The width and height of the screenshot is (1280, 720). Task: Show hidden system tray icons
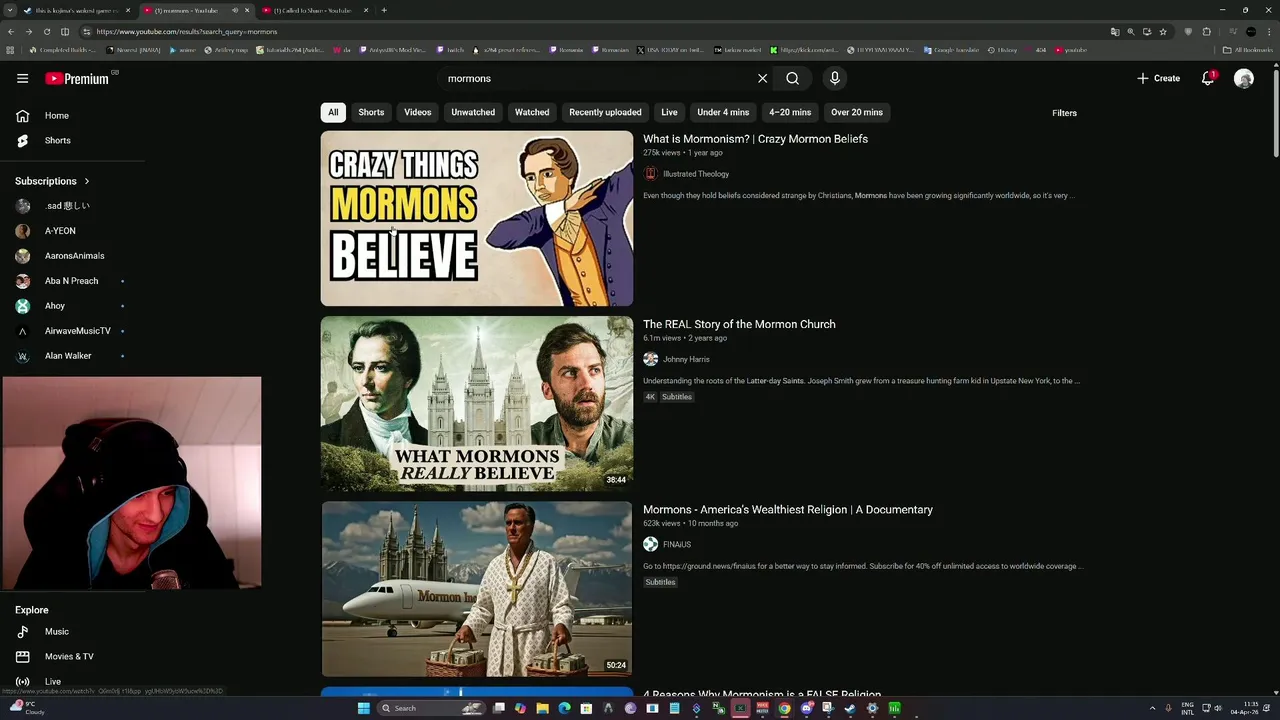coord(1152,708)
